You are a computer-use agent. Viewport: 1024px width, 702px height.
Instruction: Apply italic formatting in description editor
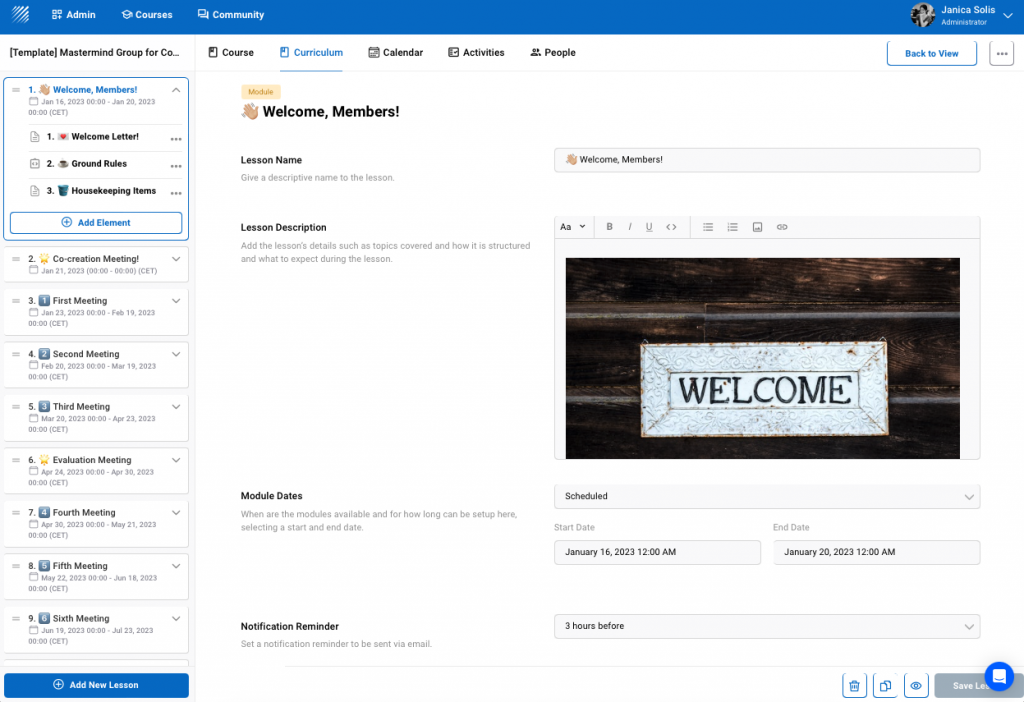630,227
